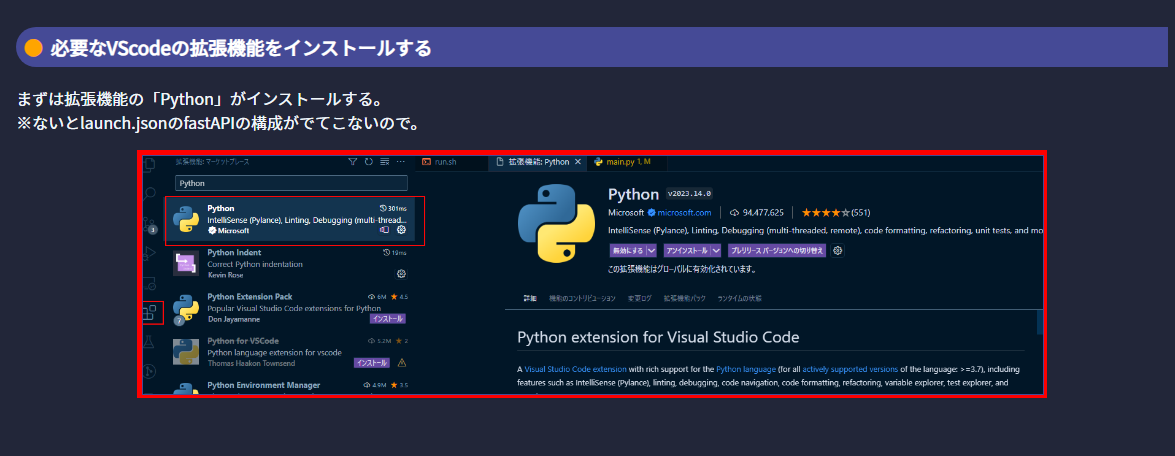This screenshot has width=1175, height=456.
Task: Open the actively supported versions link
Action: click(x=849, y=369)
